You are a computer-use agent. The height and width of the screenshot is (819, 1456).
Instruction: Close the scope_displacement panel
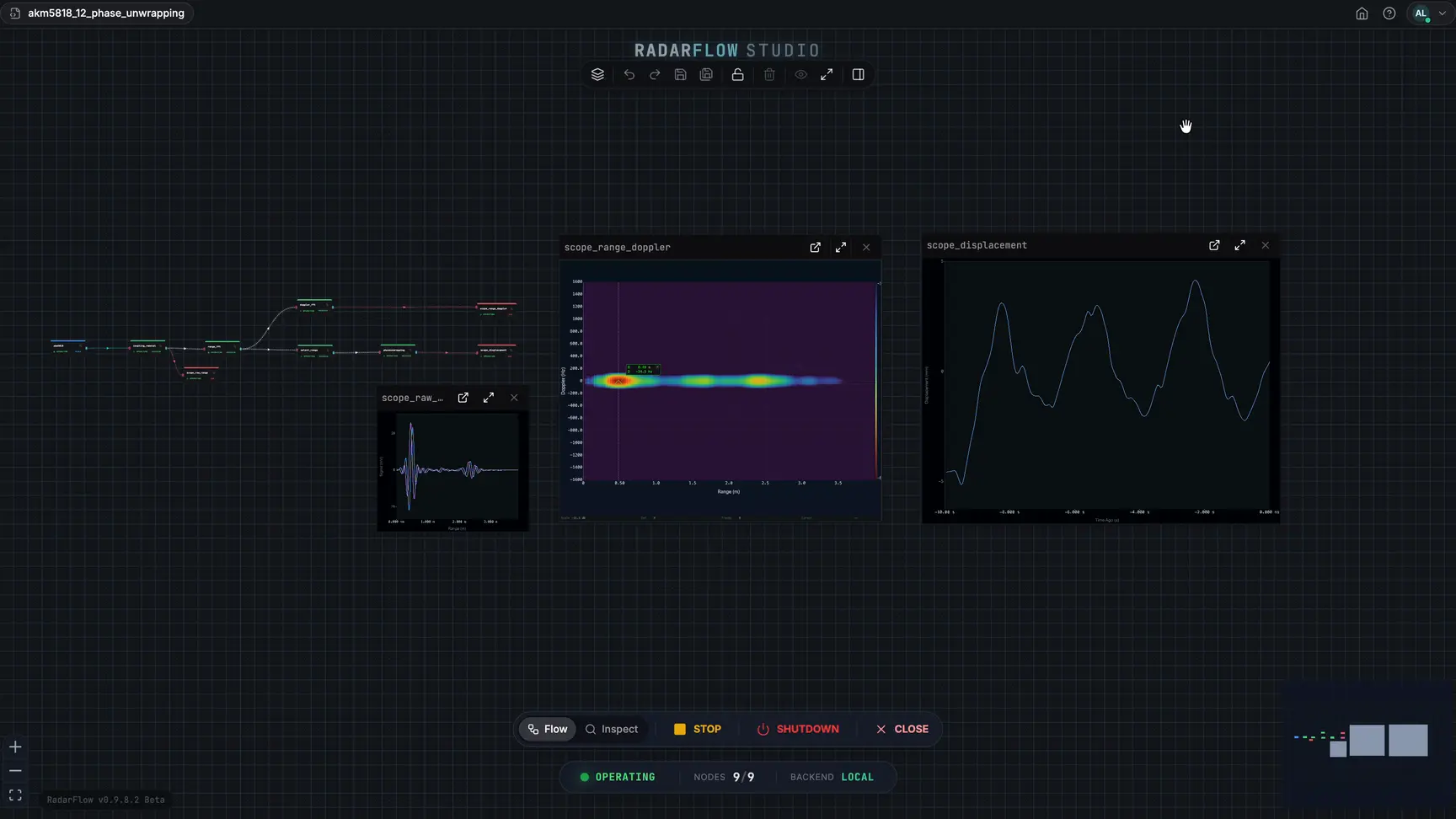pos(1265,245)
